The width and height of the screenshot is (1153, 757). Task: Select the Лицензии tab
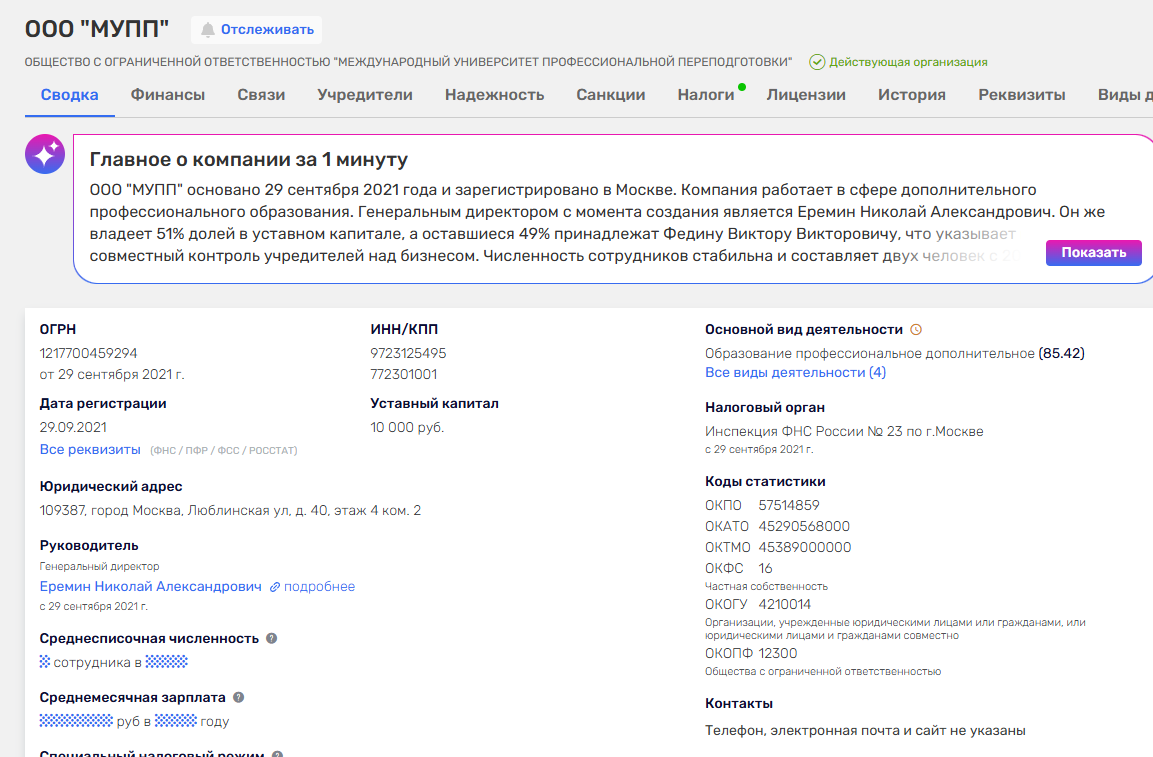click(x=806, y=95)
